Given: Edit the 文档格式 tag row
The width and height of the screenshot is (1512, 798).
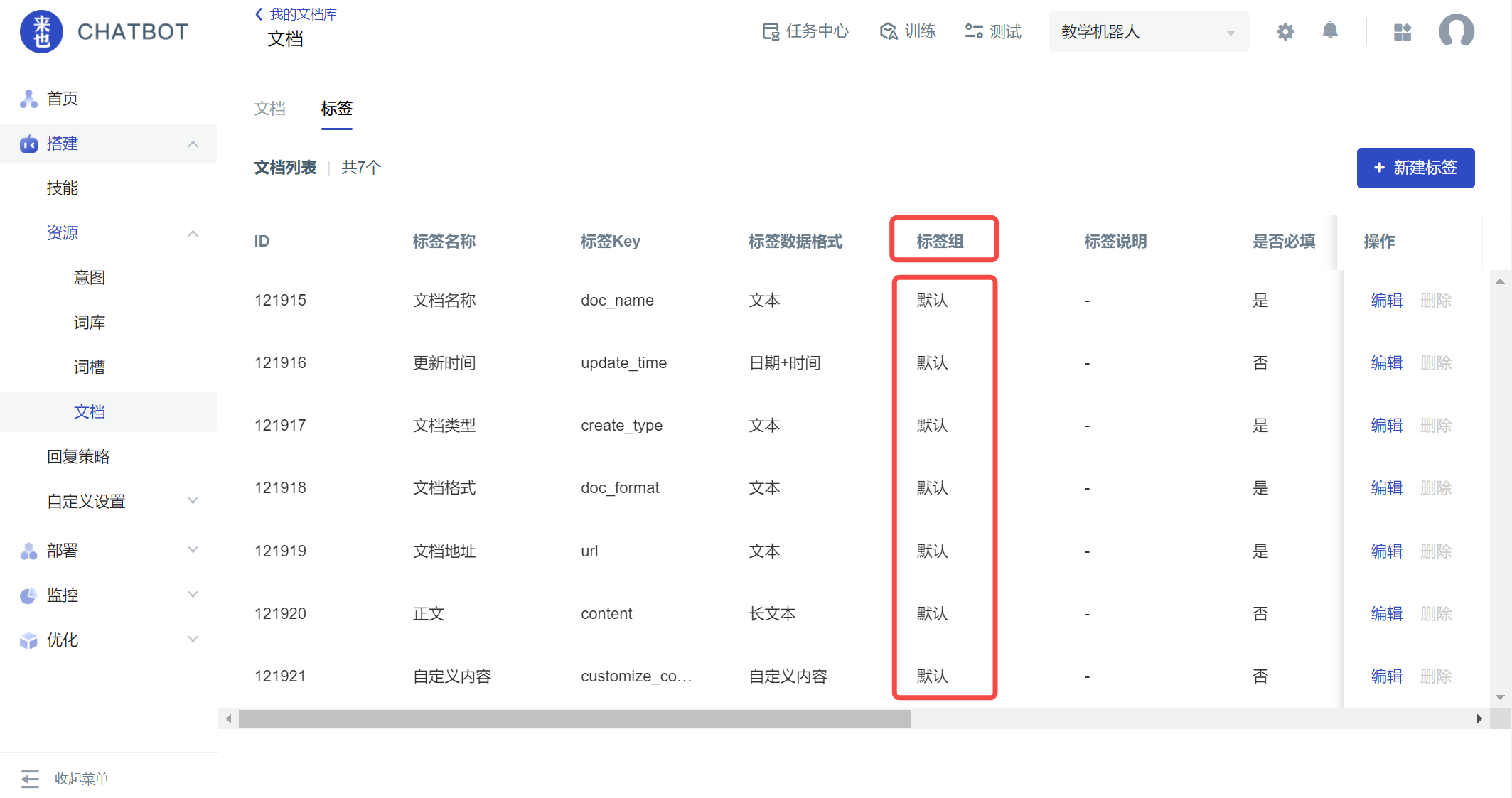Looking at the screenshot, I should click(x=1386, y=488).
